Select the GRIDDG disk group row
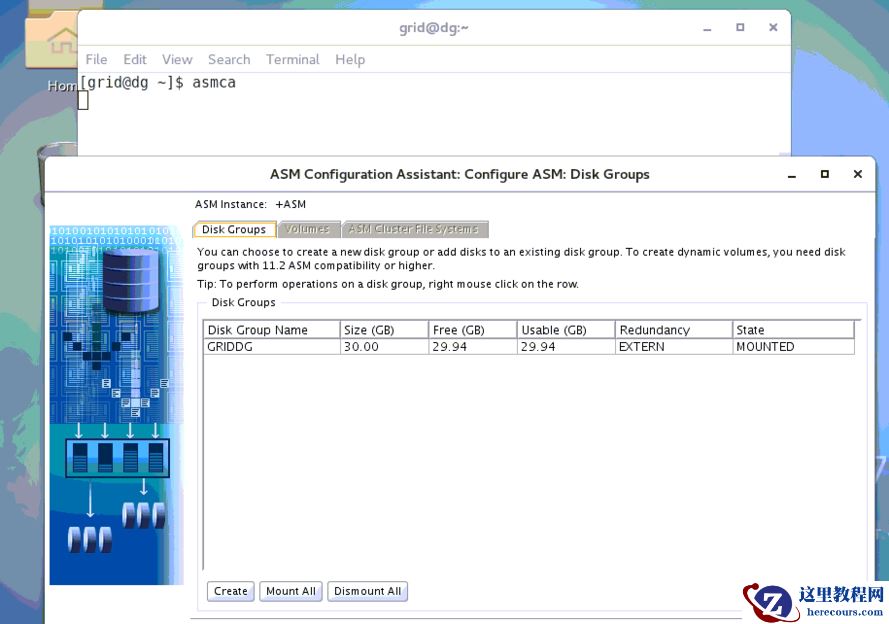The height and width of the screenshot is (624, 889). pos(270,347)
